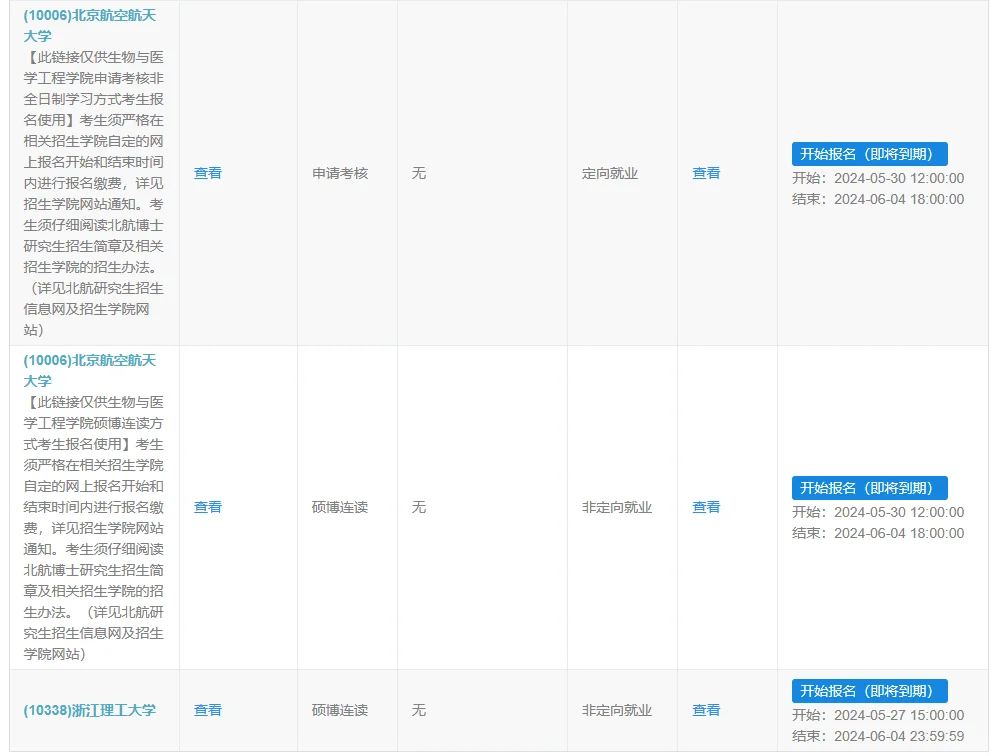Click 查看 link beside 定向就业

click(x=706, y=173)
